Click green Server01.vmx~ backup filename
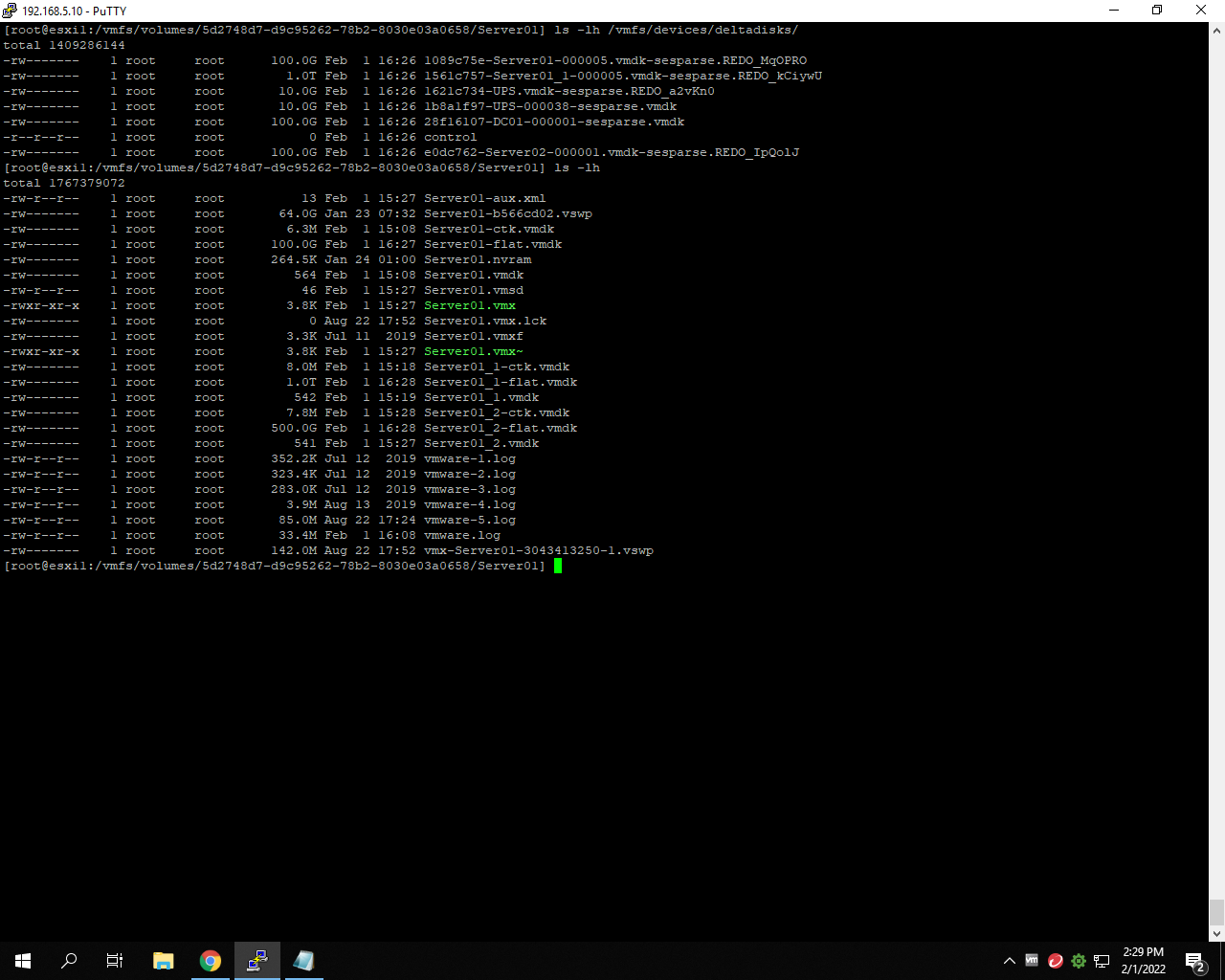Image resolution: width=1225 pixels, height=980 pixels. pos(474,351)
